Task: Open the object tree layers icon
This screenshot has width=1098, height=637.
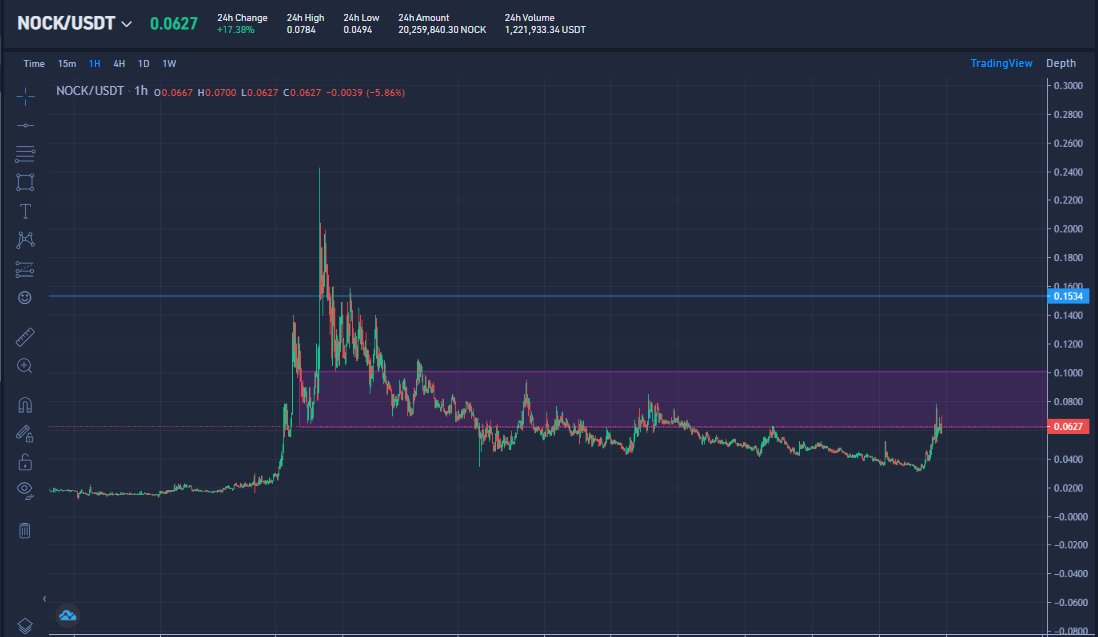Action: point(25,626)
